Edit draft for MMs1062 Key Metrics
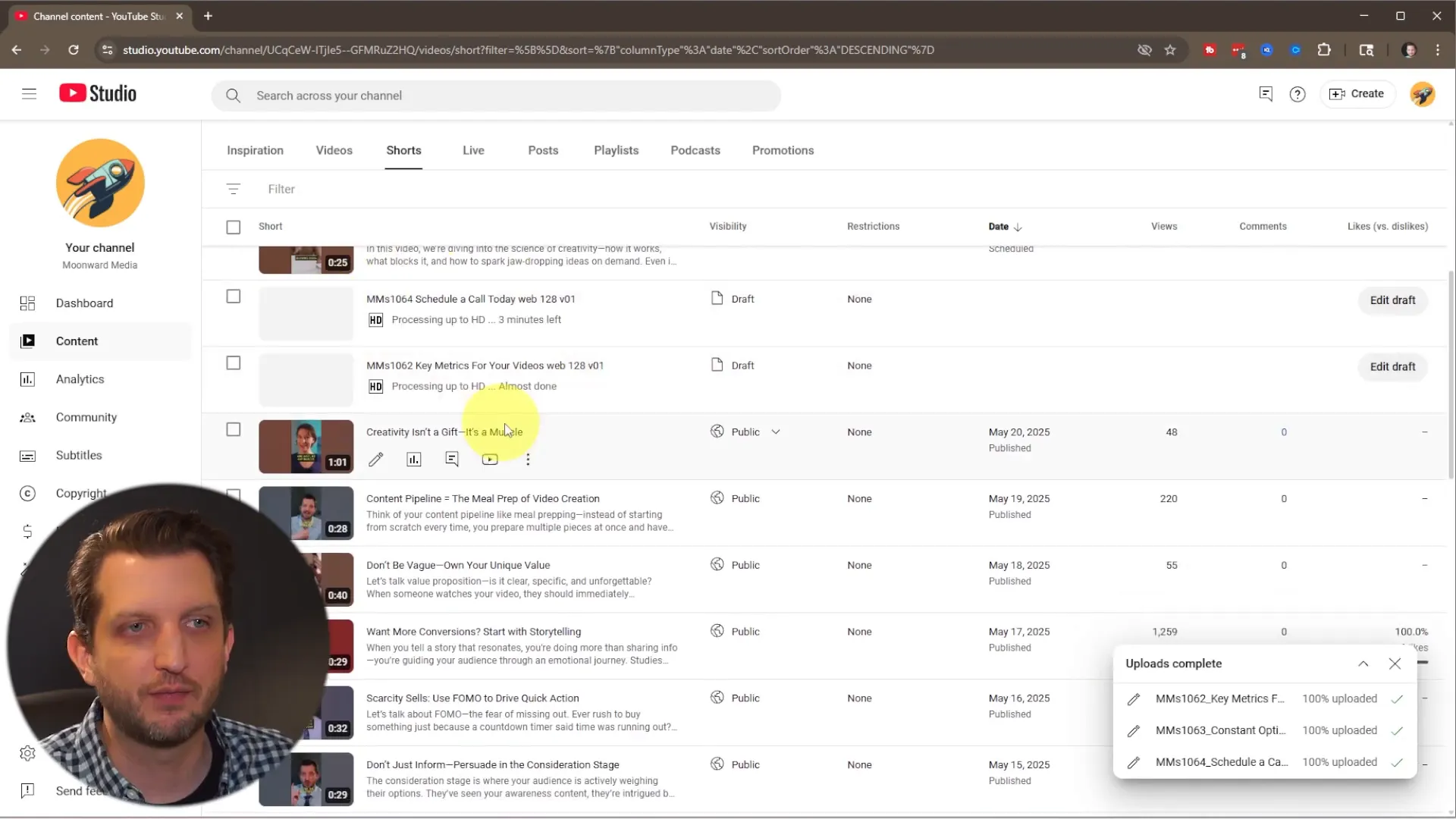 coord(1392,367)
